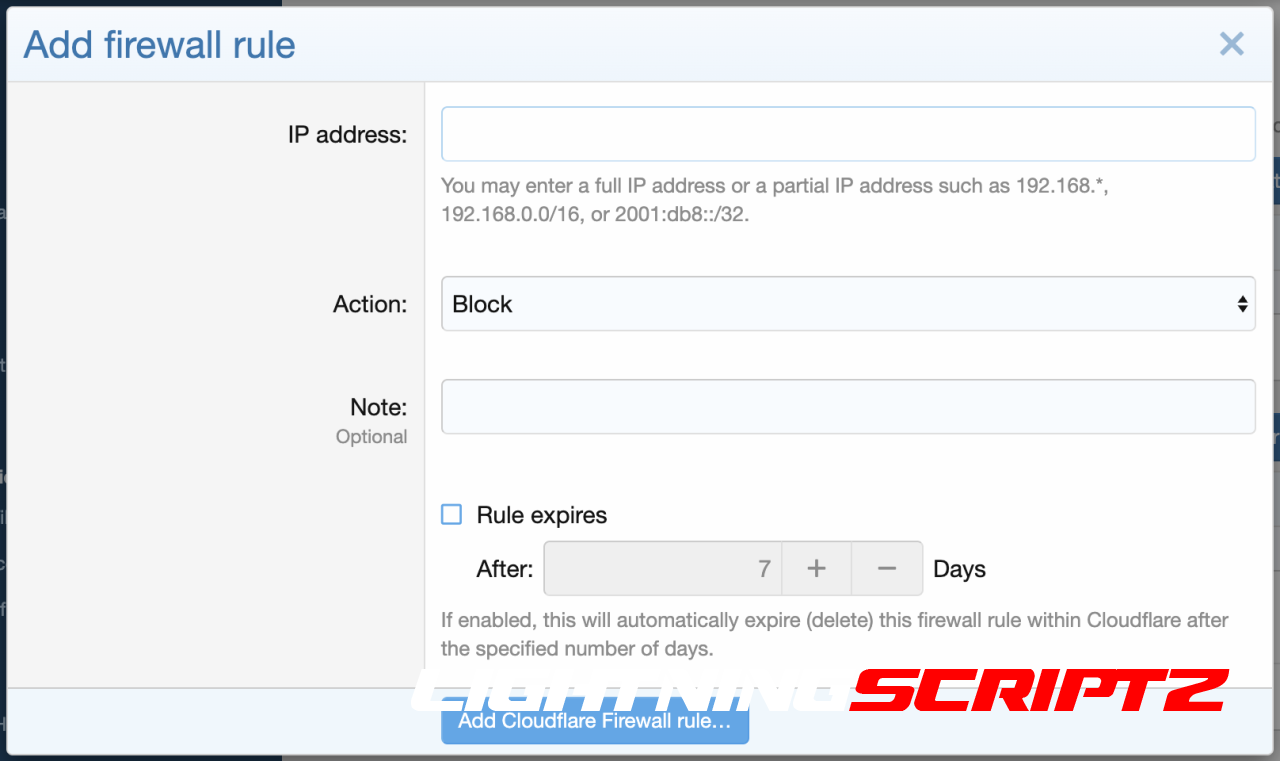Click the "Note:" field label

378,407
